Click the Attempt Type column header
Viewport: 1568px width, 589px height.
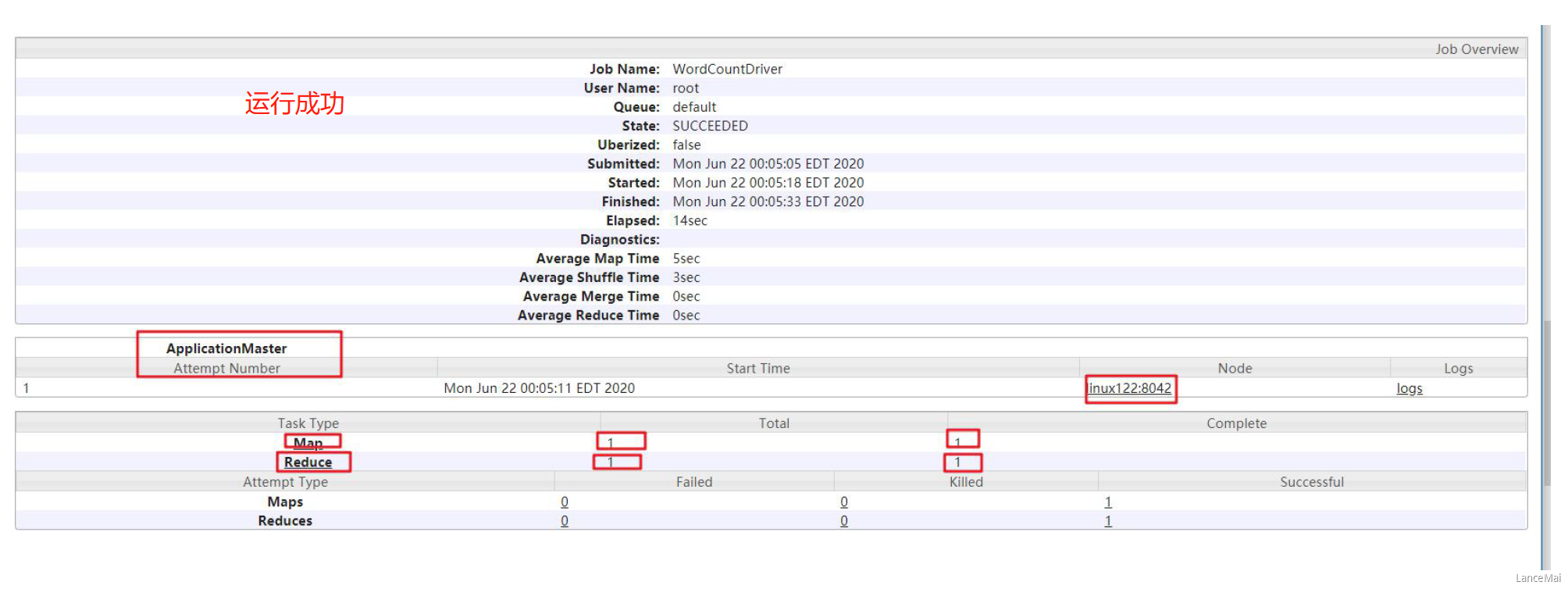click(285, 481)
